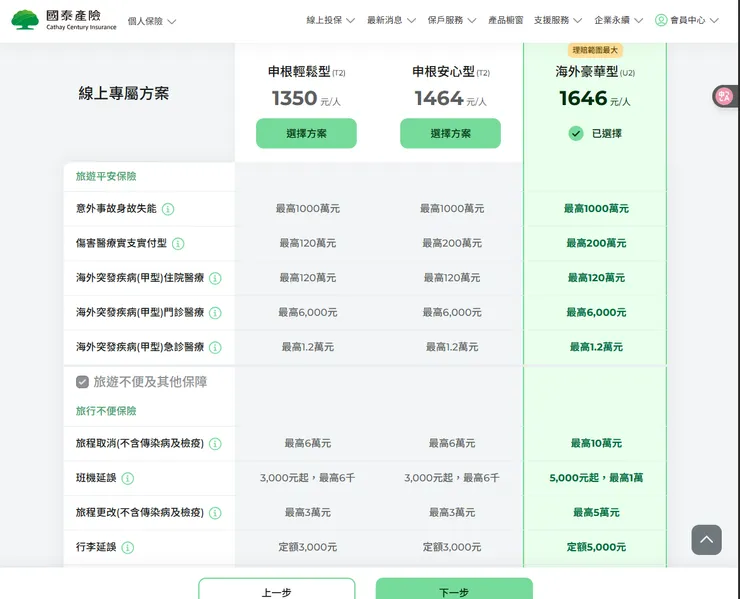This screenshot has height=599, width=740.
Task: Open info icon for 傷害醫療實支實付型
Action: pyautogui.click(x=178, y=244)
